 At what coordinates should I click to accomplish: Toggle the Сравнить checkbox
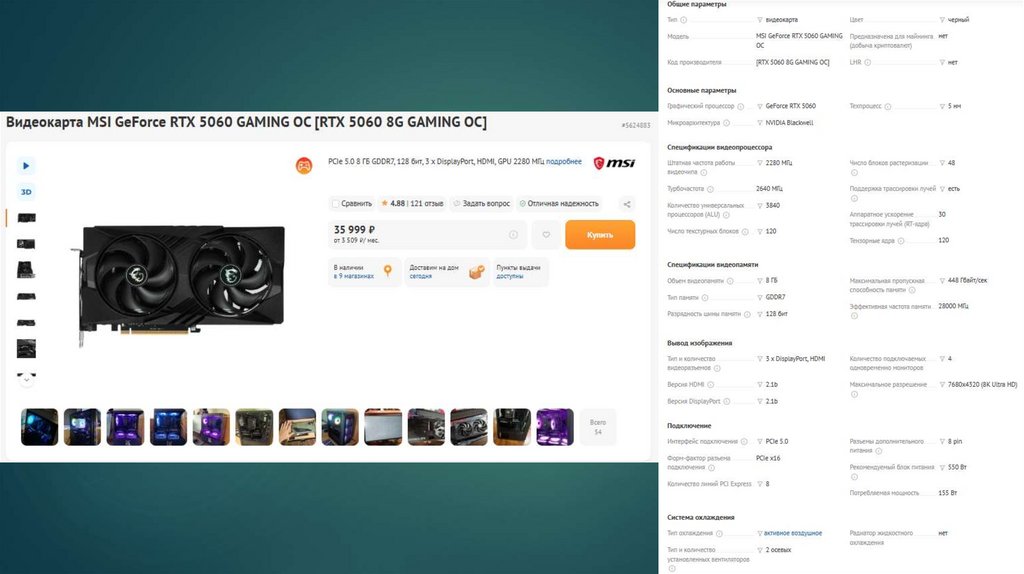[x=336, y=204]
